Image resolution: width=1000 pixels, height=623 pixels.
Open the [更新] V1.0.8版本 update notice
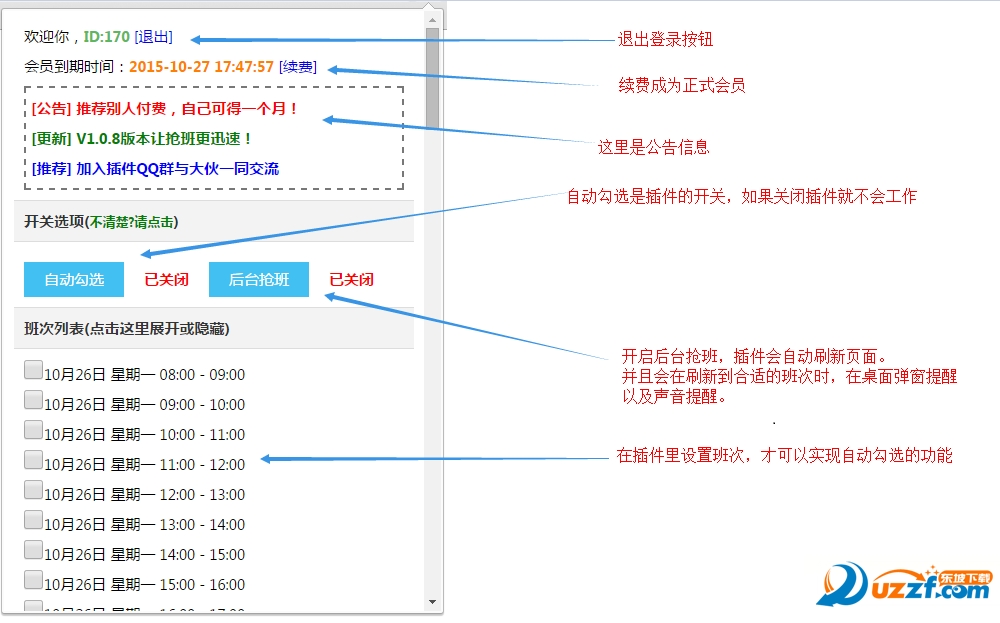tap(142, 139)
